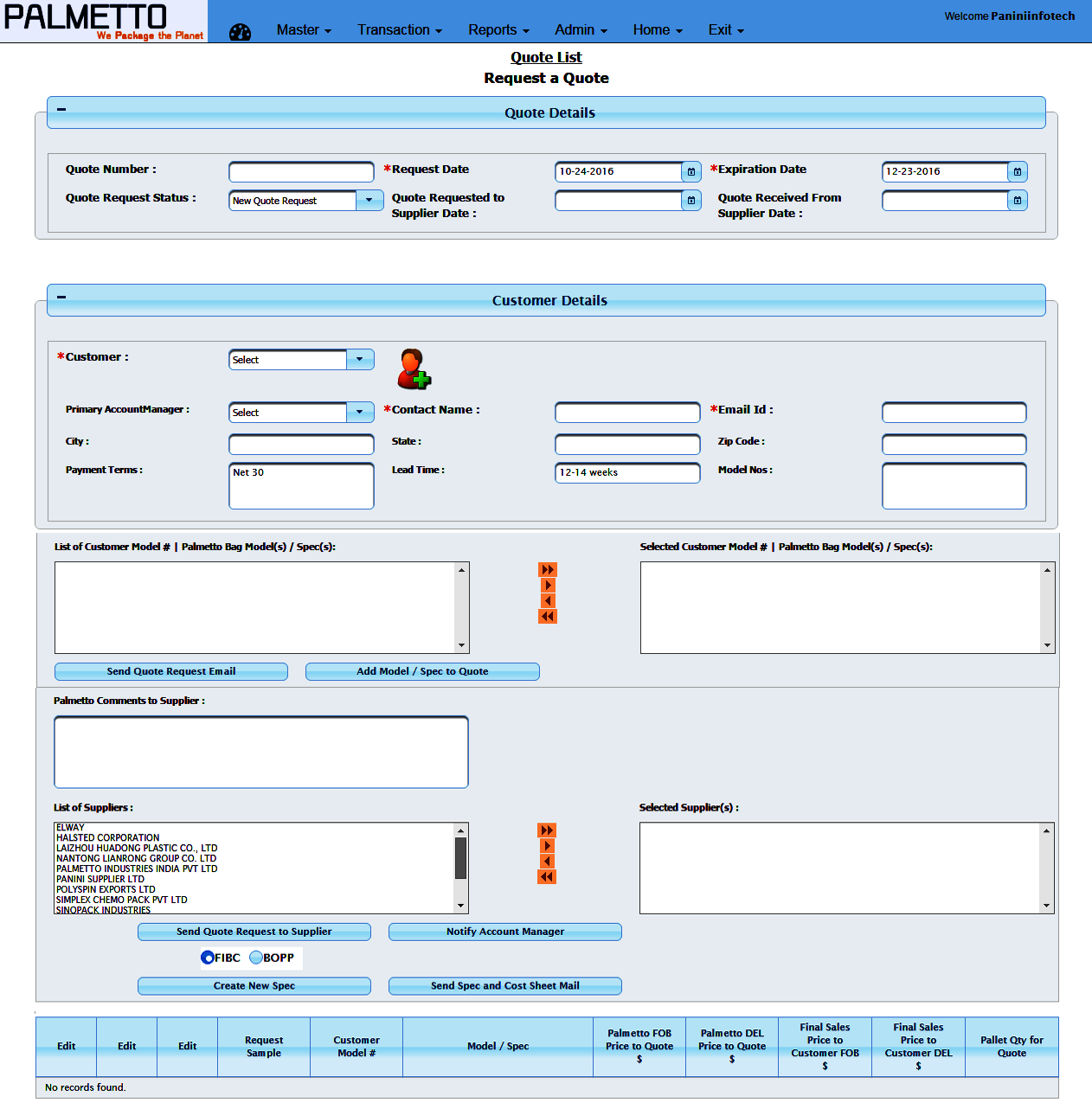Select PALMETTO INDUSTRIES INDIA PVT LTD
Viewport: 1092px width, 1115px height.
point(137,869)
